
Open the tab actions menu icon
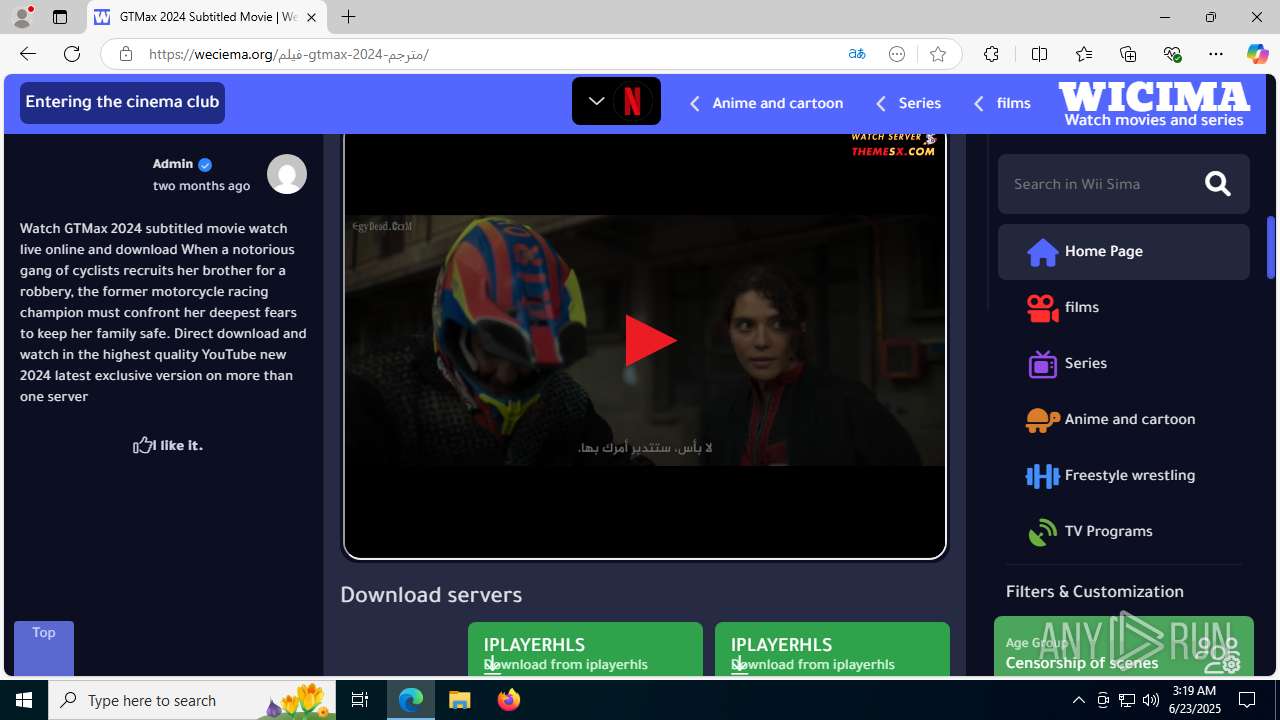click(59, 17)
